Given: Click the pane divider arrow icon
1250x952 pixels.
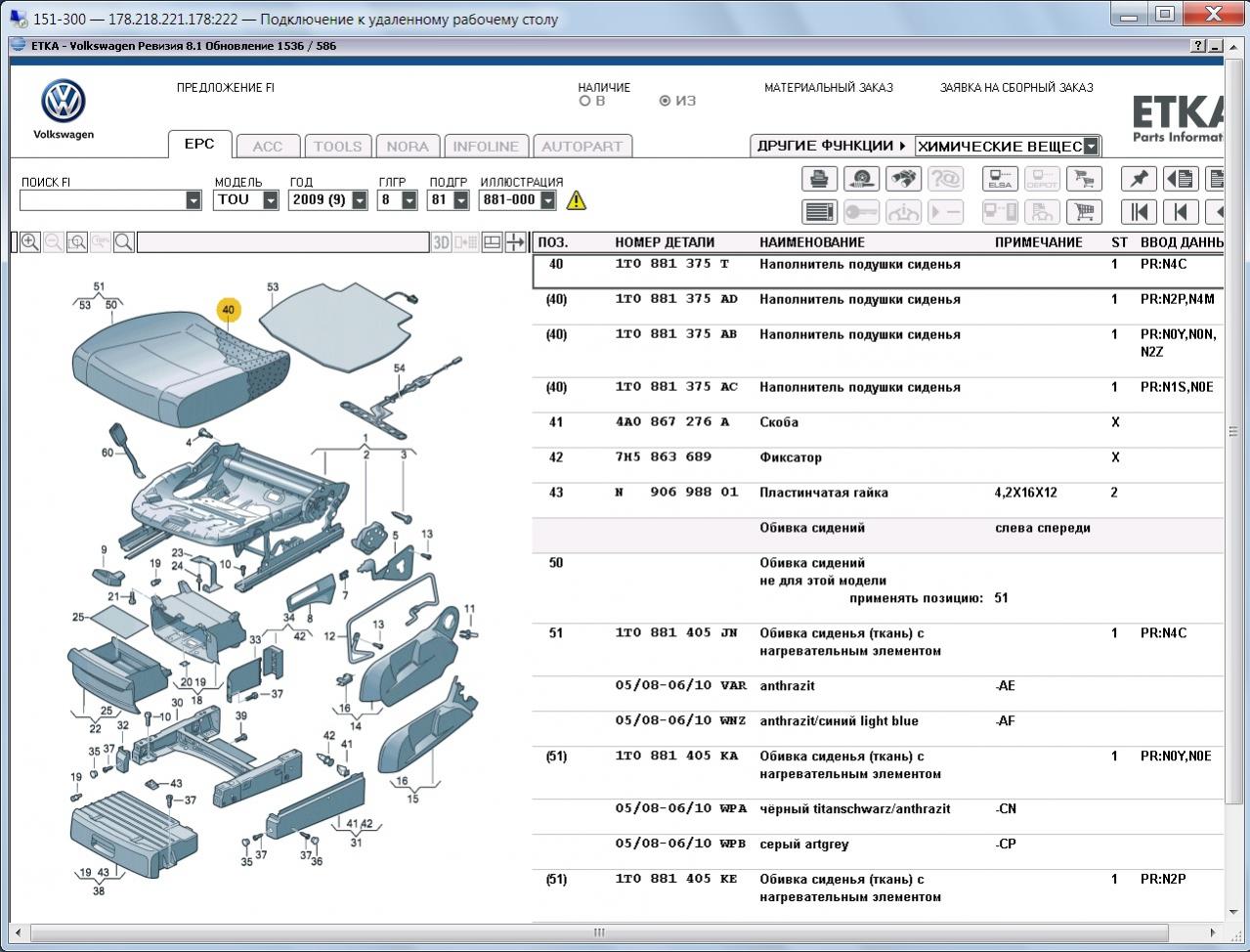Looking at the screenshot, I should [515, 242].
